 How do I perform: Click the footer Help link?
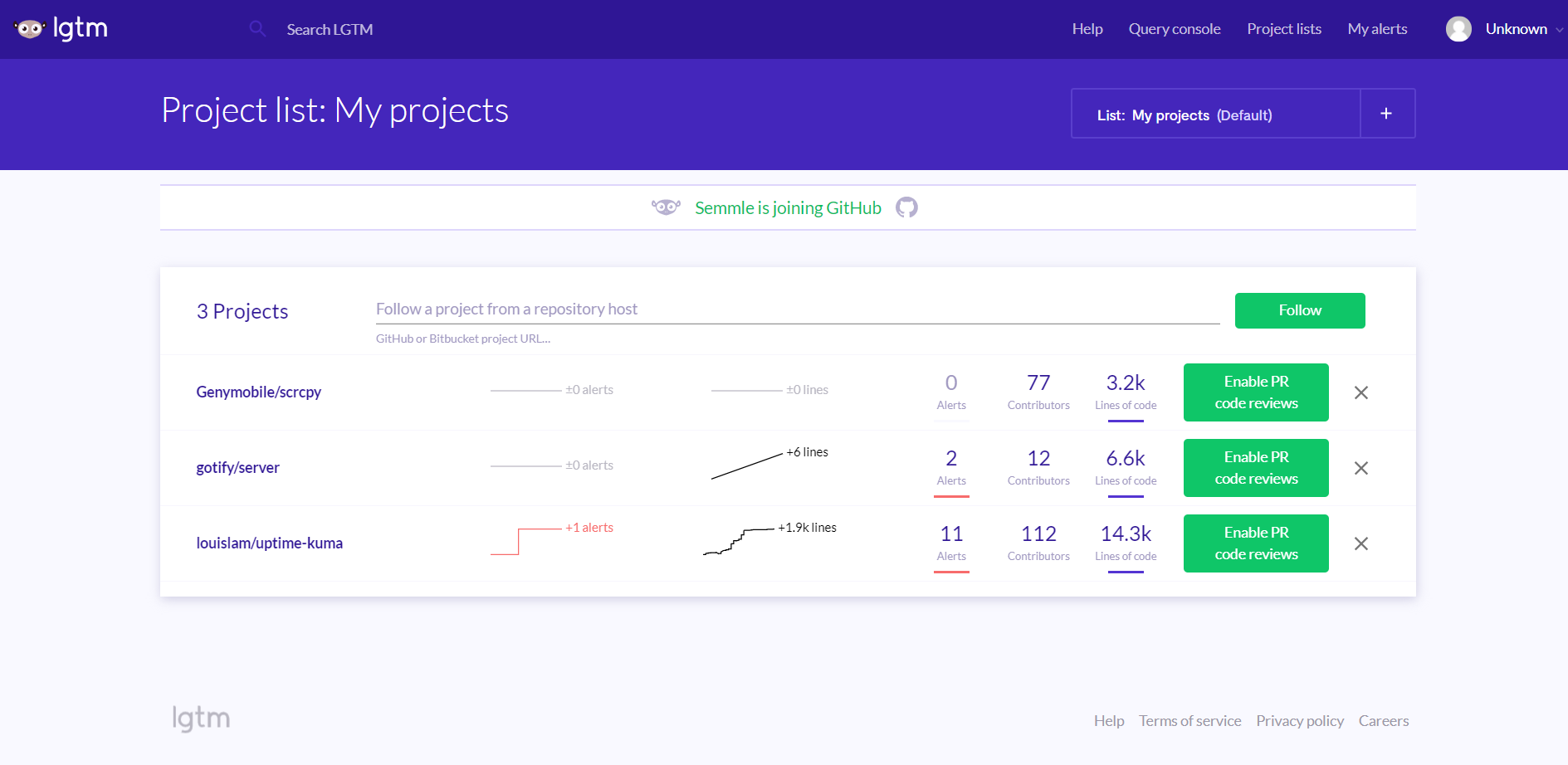click(1109, 721)
